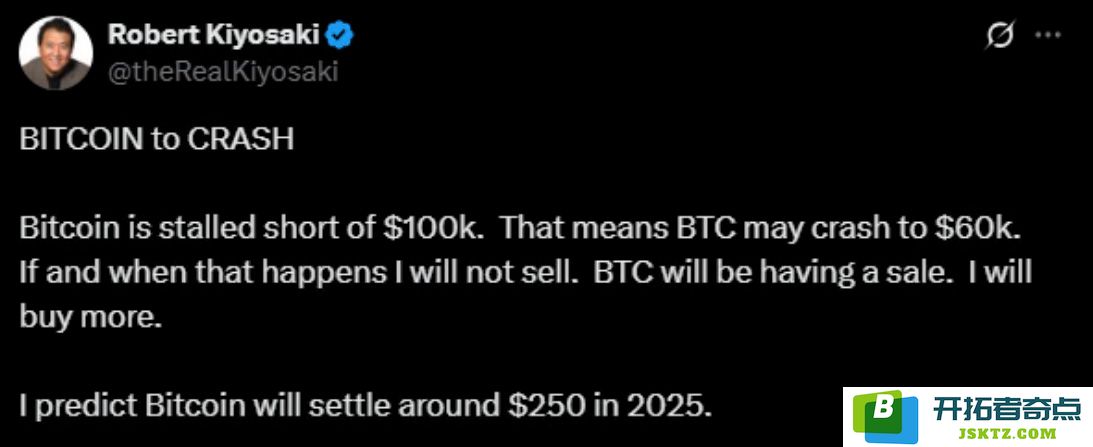Open the Grok slashed-circle icon
Image resolution: width=1093 pixels, height=447 pixels.
[x=1000, y=35]
